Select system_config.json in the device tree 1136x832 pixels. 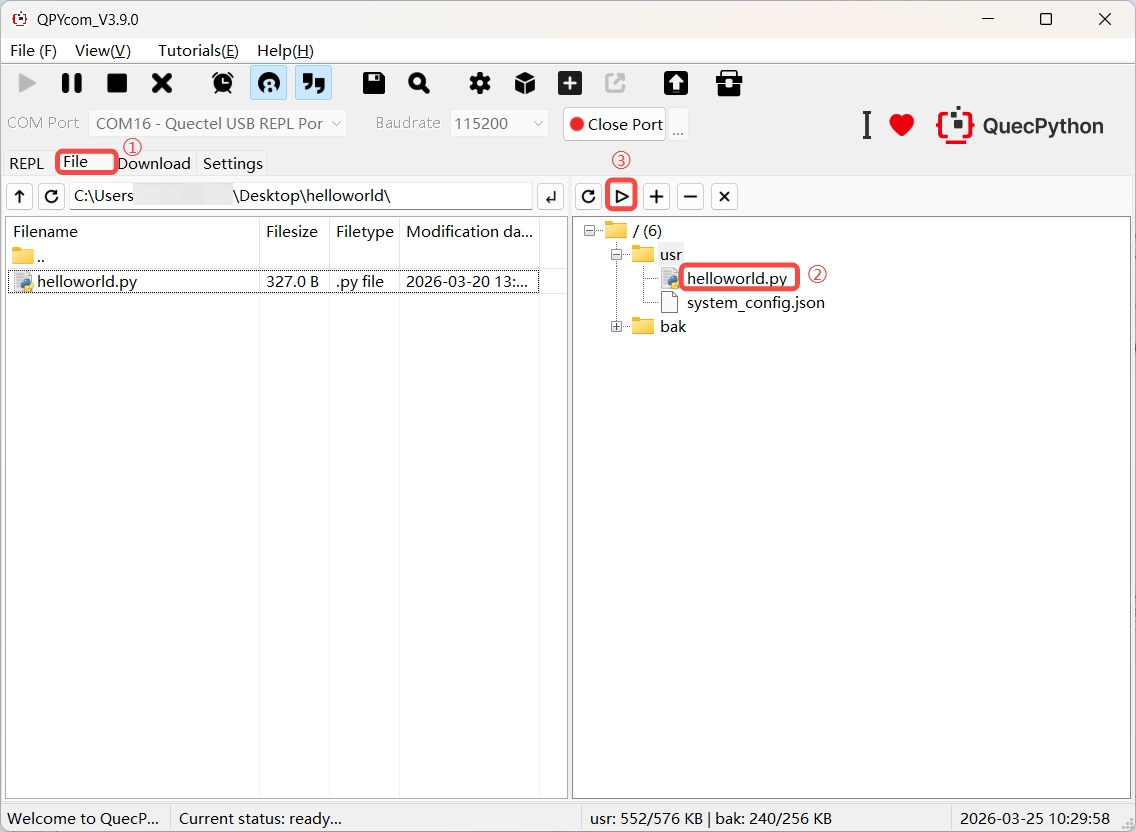point(755,302)
